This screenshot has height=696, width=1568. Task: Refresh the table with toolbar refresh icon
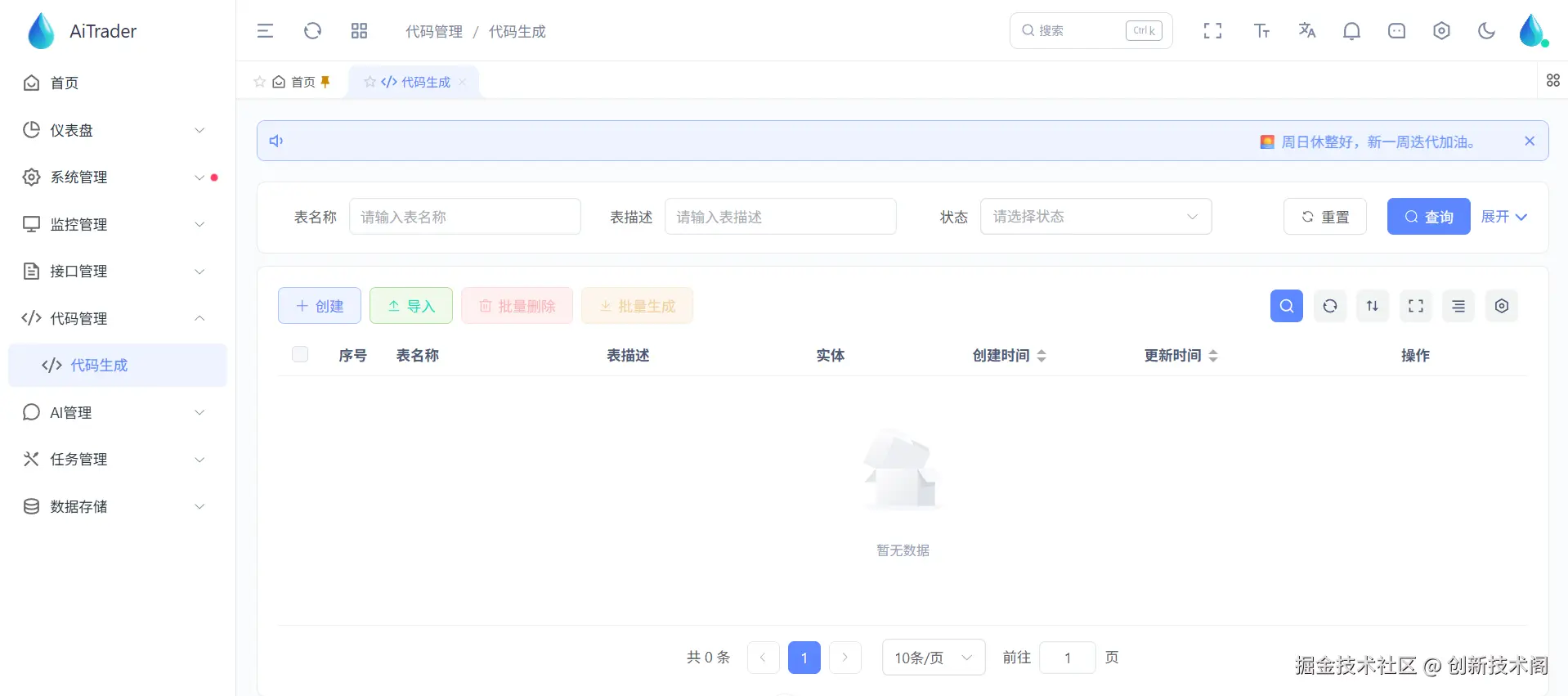click(1330, 306)
